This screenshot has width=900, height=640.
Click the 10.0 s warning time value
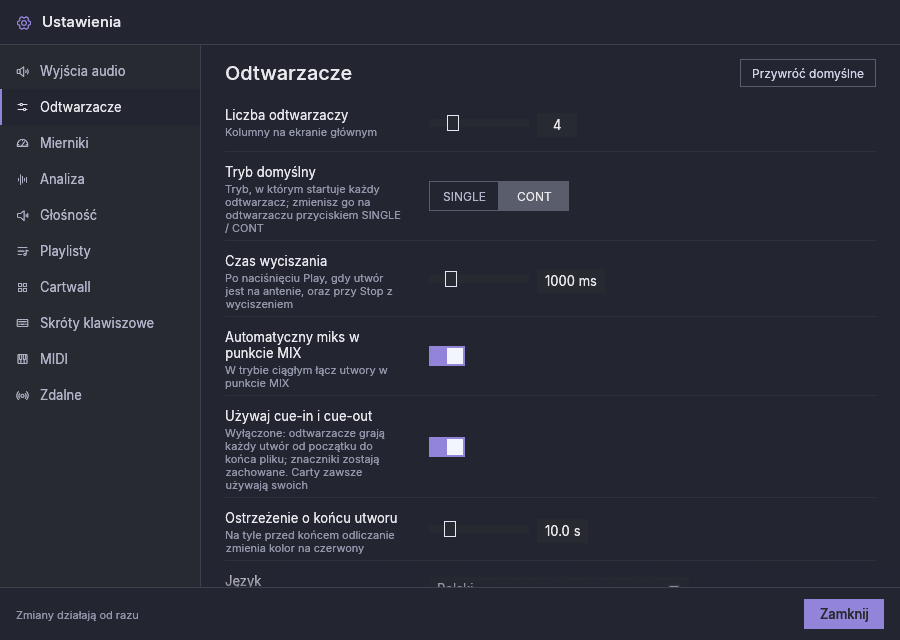(562, 531)
